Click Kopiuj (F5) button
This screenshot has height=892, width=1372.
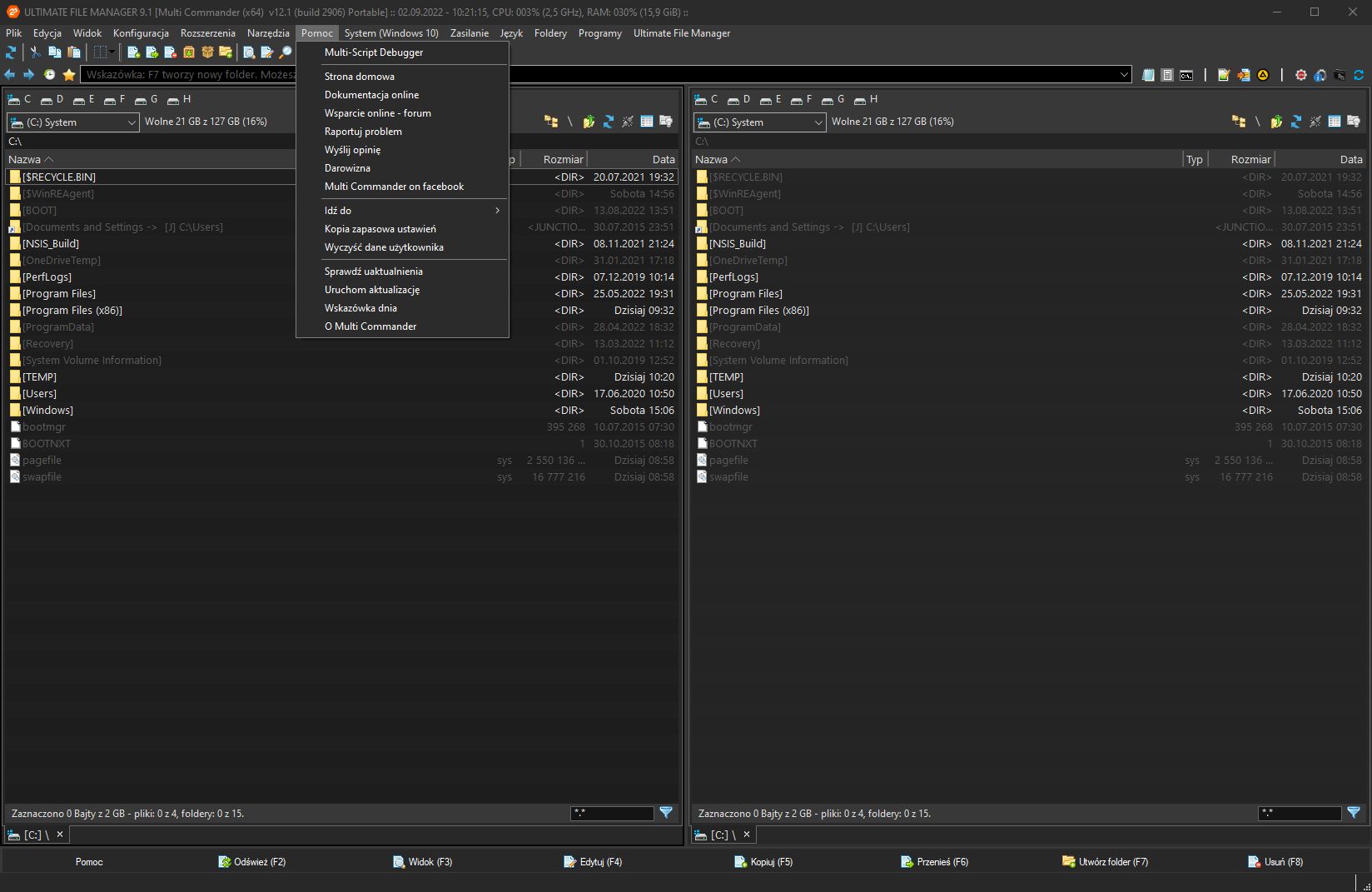(763, 862)
